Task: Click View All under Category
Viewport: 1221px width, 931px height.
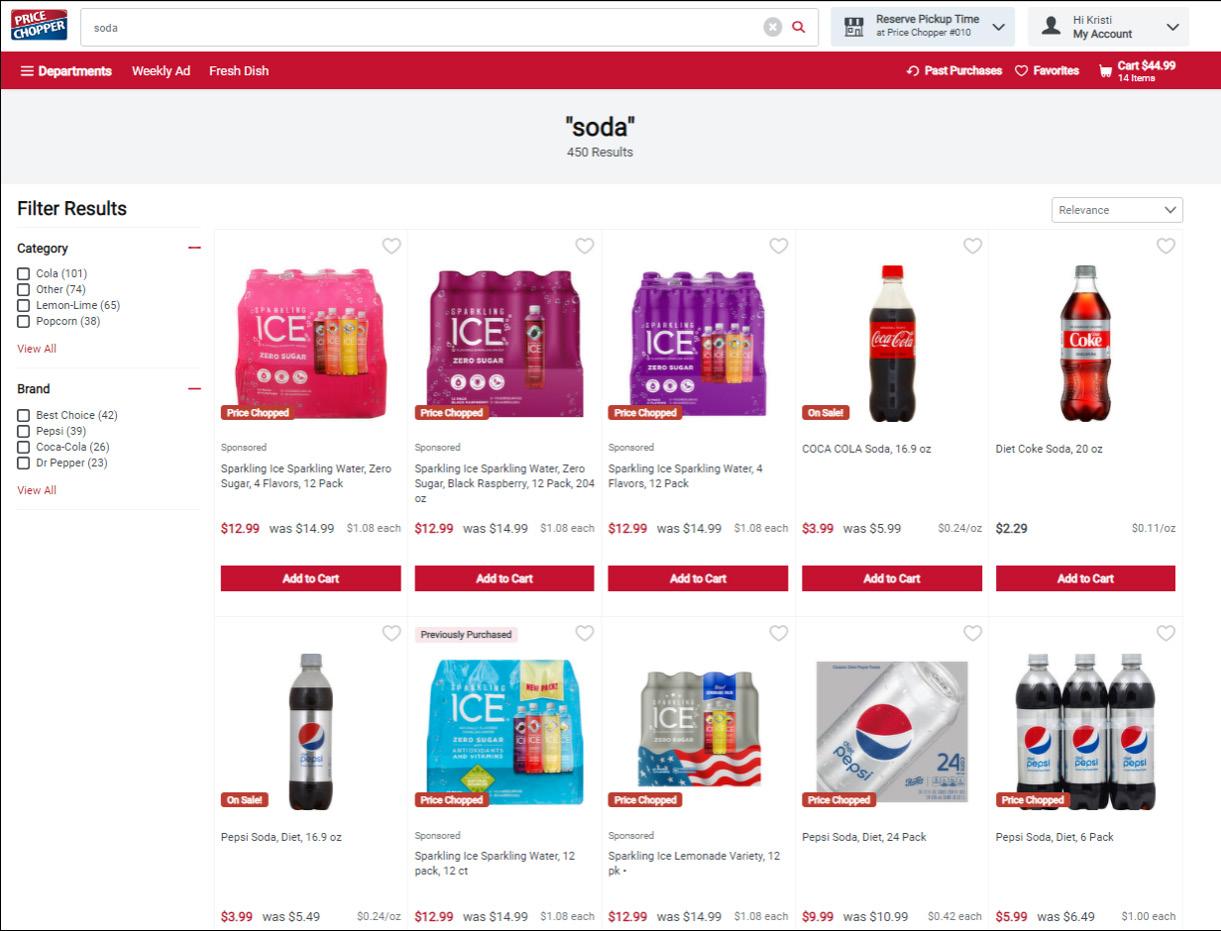Action: coord(37,349)
